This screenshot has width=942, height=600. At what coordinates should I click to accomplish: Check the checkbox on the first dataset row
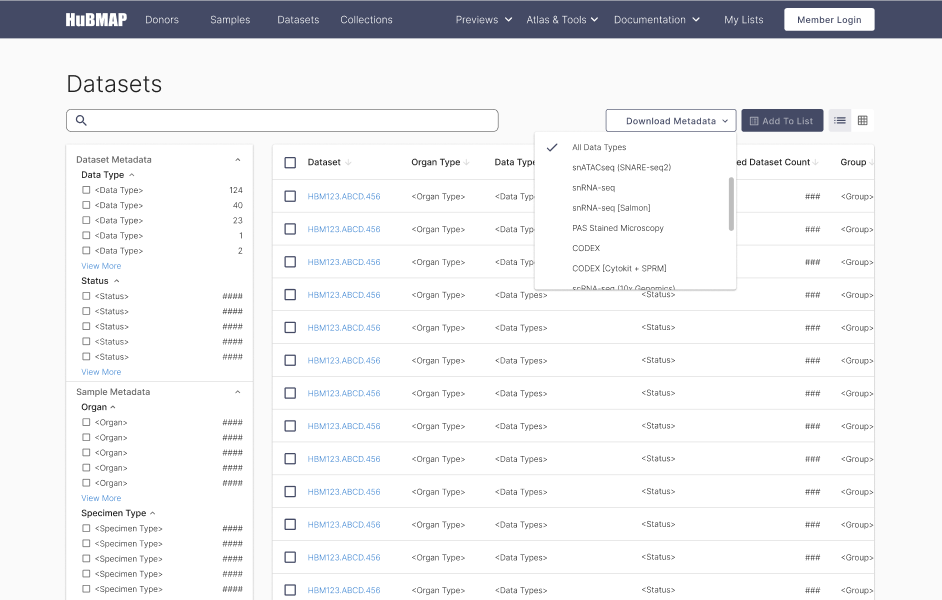[x=290, y=196]
